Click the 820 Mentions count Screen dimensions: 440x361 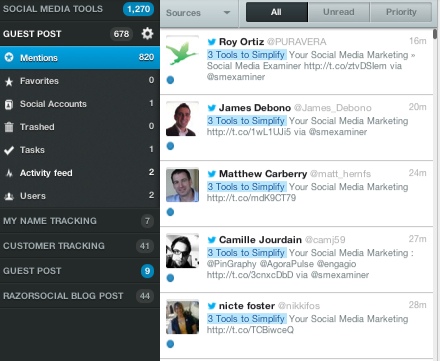pyautogui.click(x=146, y=57)
